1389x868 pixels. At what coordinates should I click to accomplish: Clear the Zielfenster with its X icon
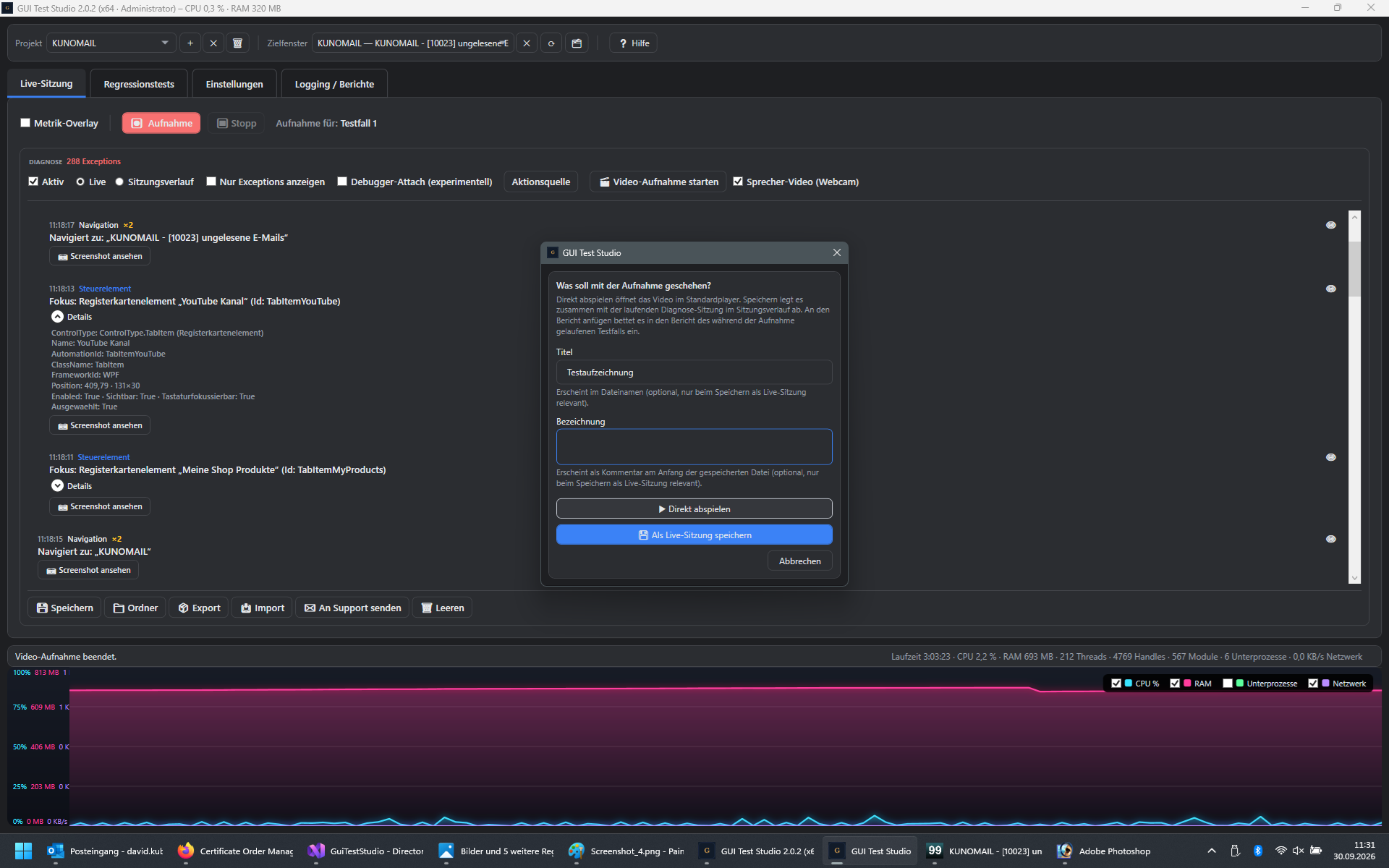(527, 43)
